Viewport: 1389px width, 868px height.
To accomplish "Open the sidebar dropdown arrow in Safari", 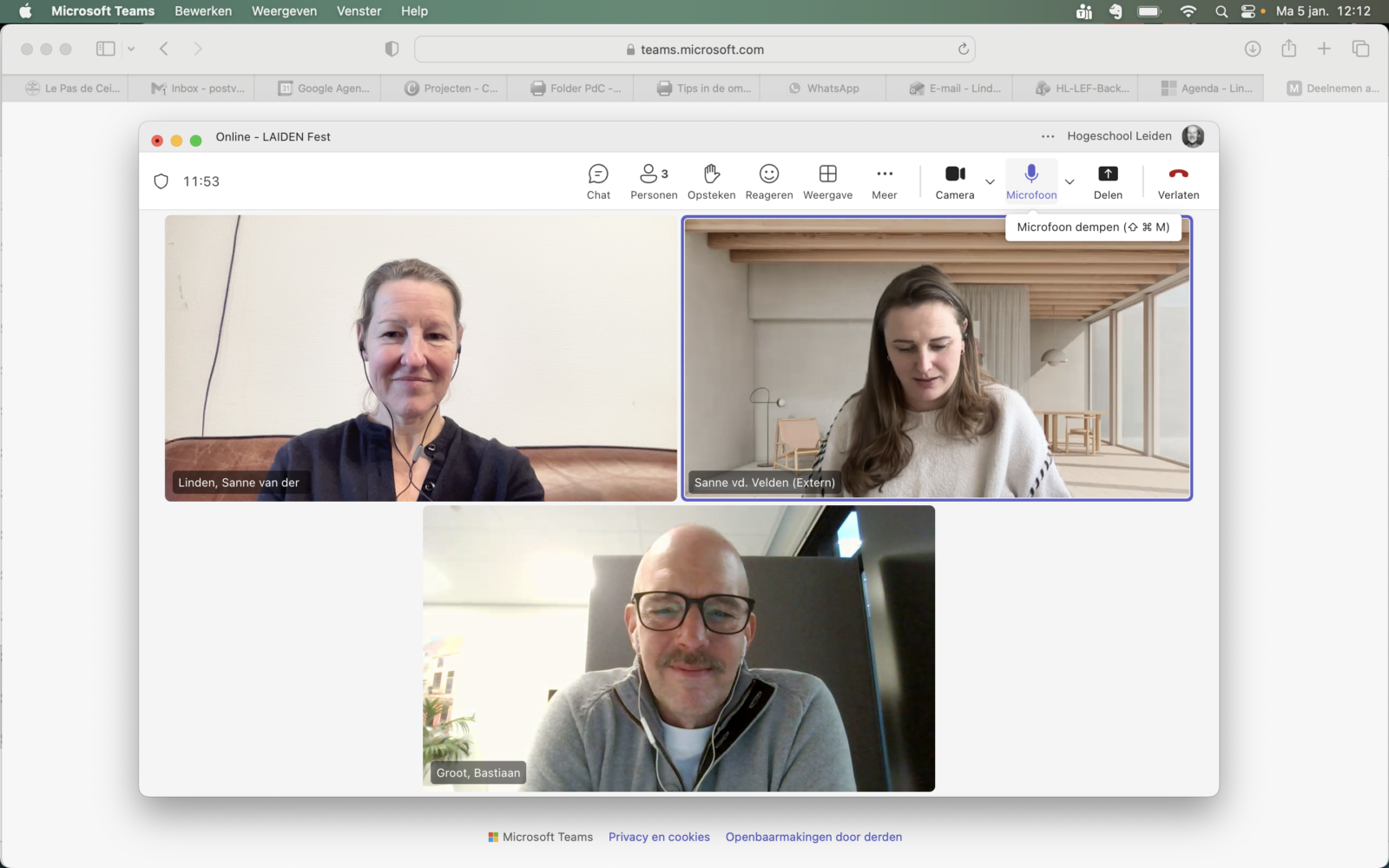I will point(131,49).
